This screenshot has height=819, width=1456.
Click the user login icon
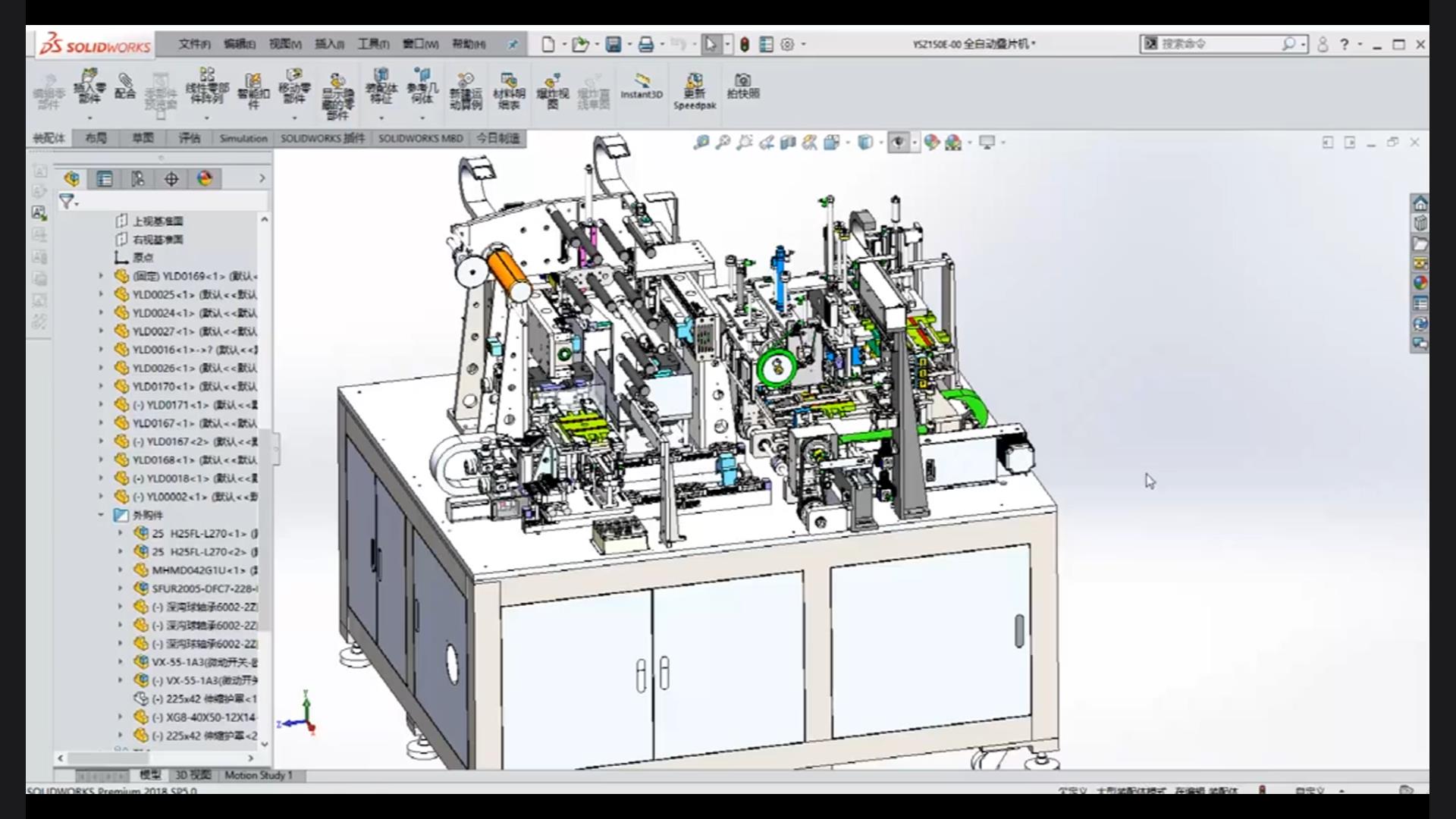tap(1323, 45)
